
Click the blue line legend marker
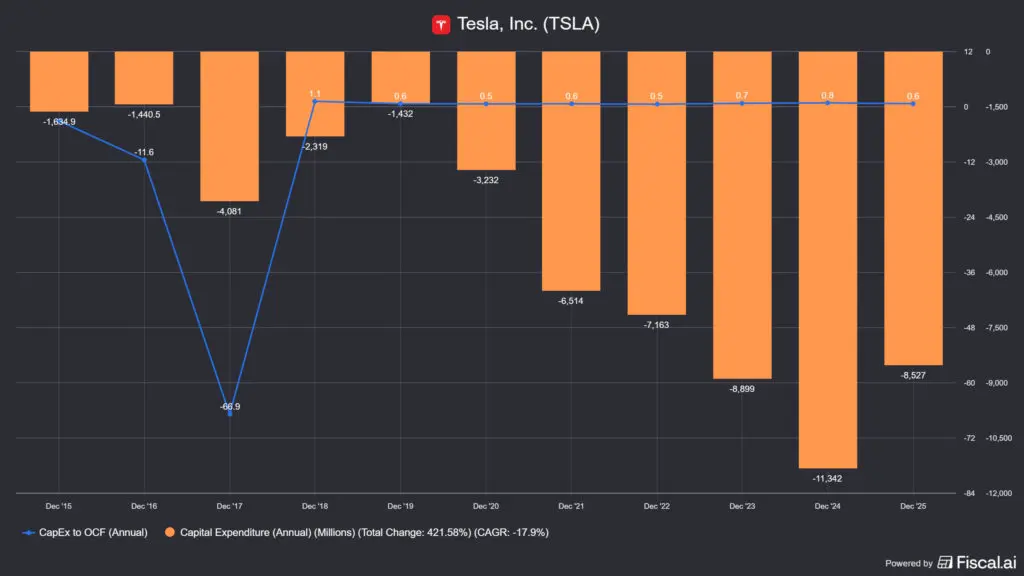[28, 532]
